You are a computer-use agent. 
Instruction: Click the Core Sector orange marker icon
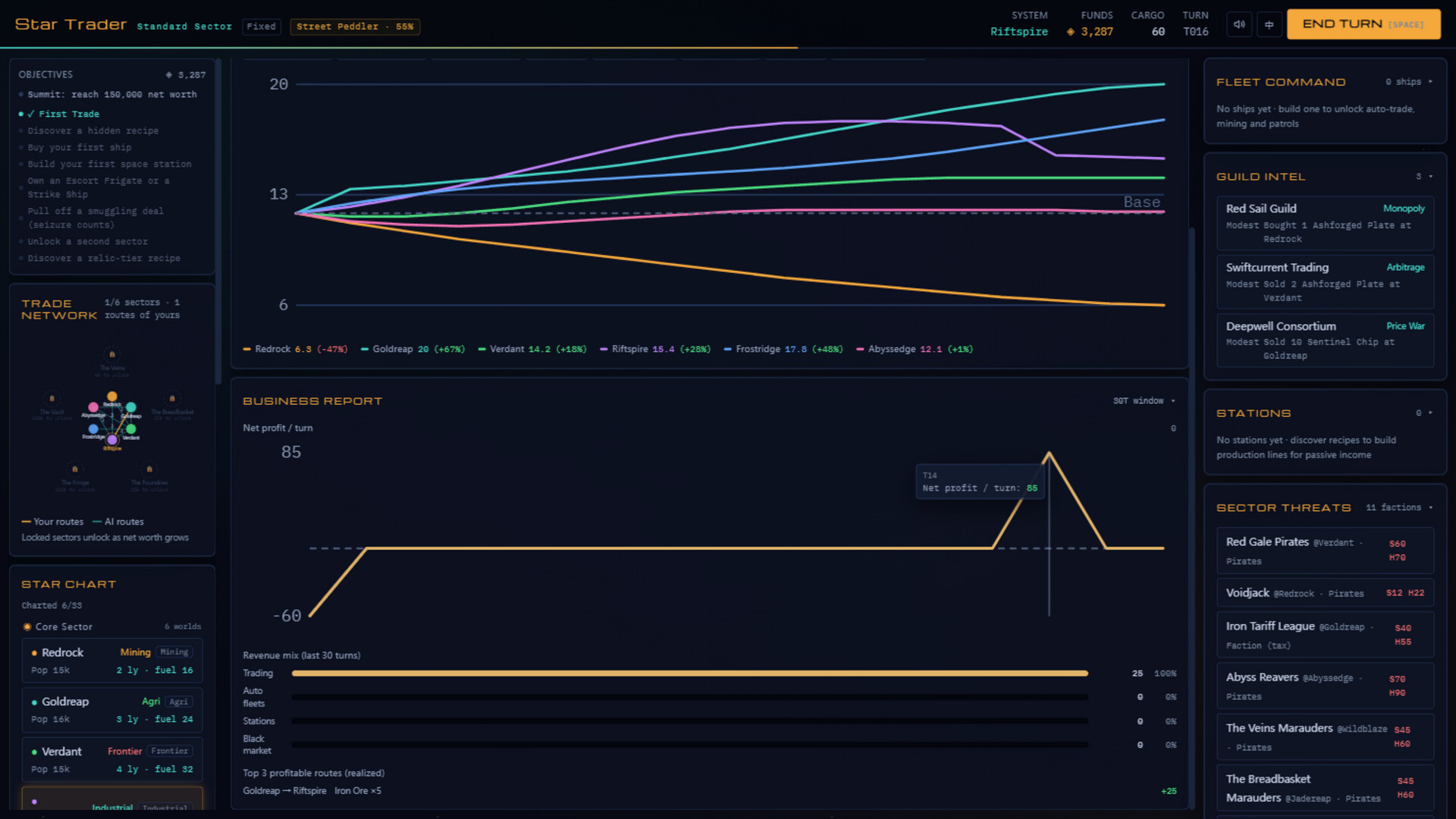(27, 627)
